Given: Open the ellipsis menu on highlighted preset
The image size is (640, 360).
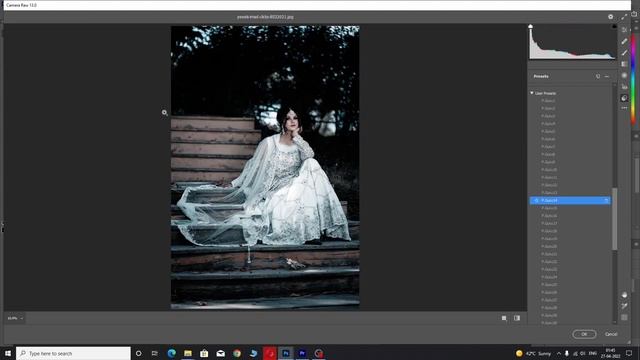Looking at the screenshot, I should coord(606,200).
